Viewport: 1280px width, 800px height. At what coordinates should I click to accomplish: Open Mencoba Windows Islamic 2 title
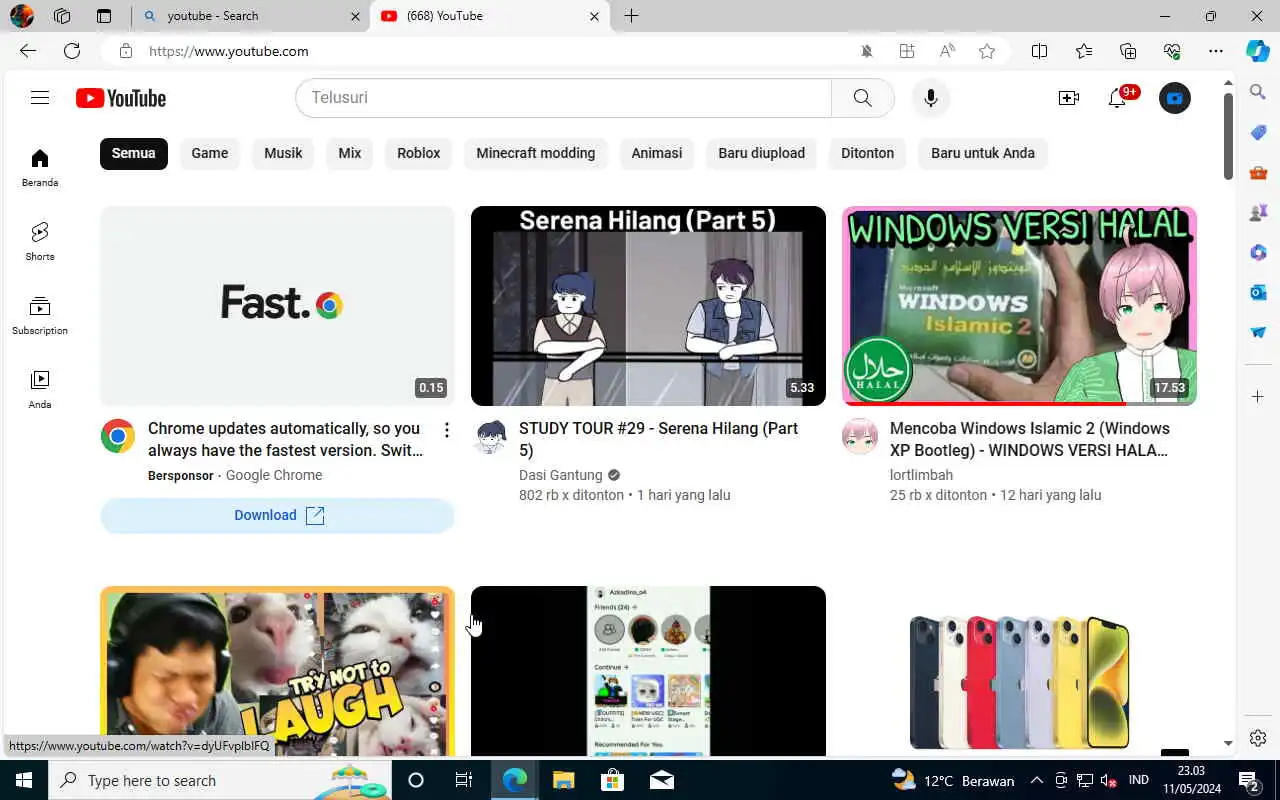click(x=1030, y=439)
